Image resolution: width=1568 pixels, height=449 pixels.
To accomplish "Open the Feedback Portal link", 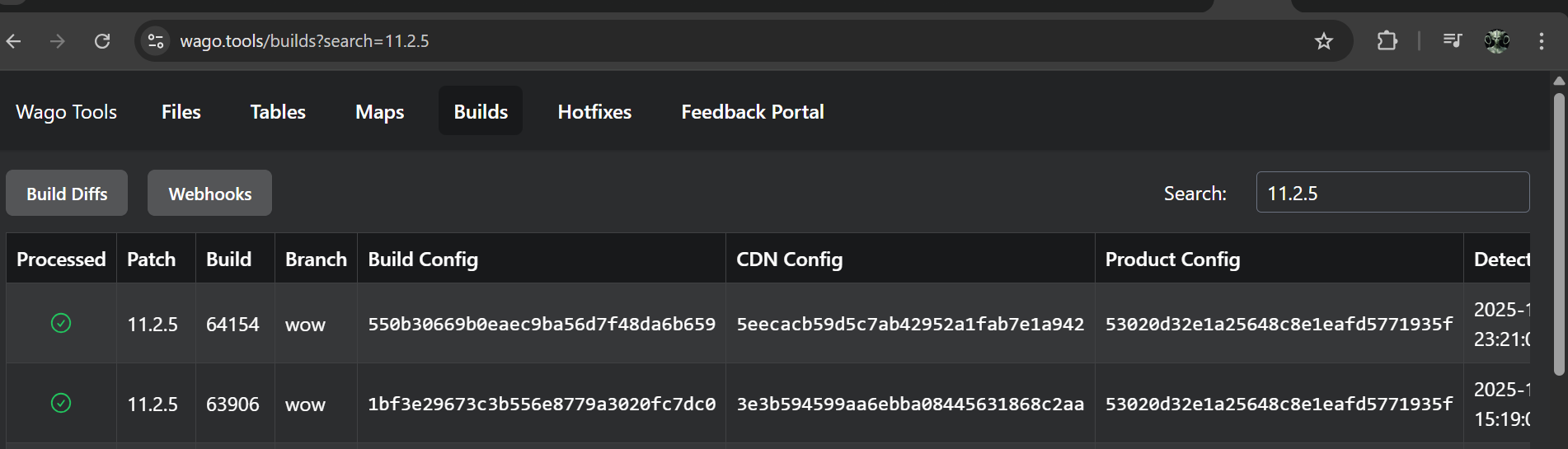I will [x=752, y=112].
